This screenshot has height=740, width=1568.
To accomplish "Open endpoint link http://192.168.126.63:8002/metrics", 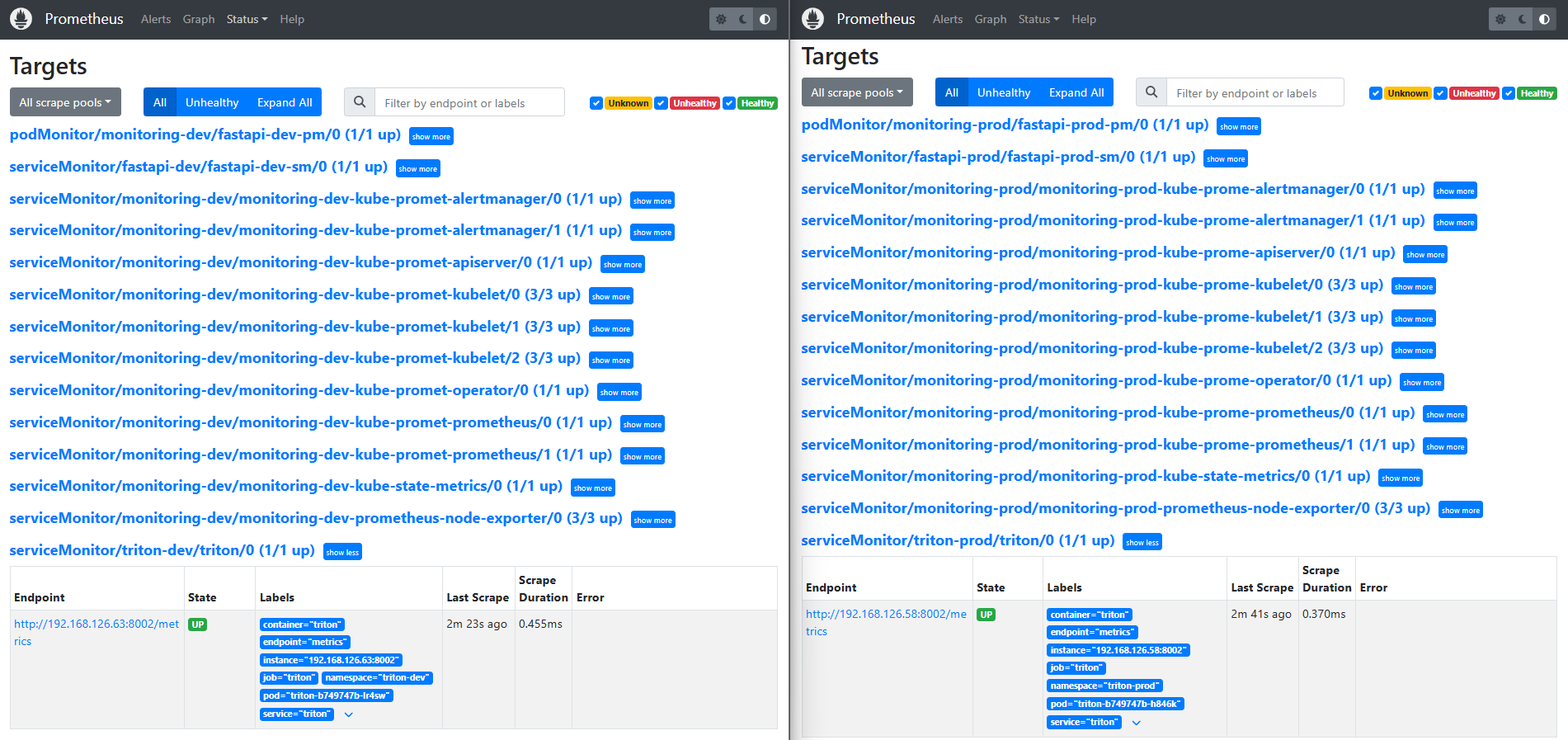I will [x=97, y=633].
